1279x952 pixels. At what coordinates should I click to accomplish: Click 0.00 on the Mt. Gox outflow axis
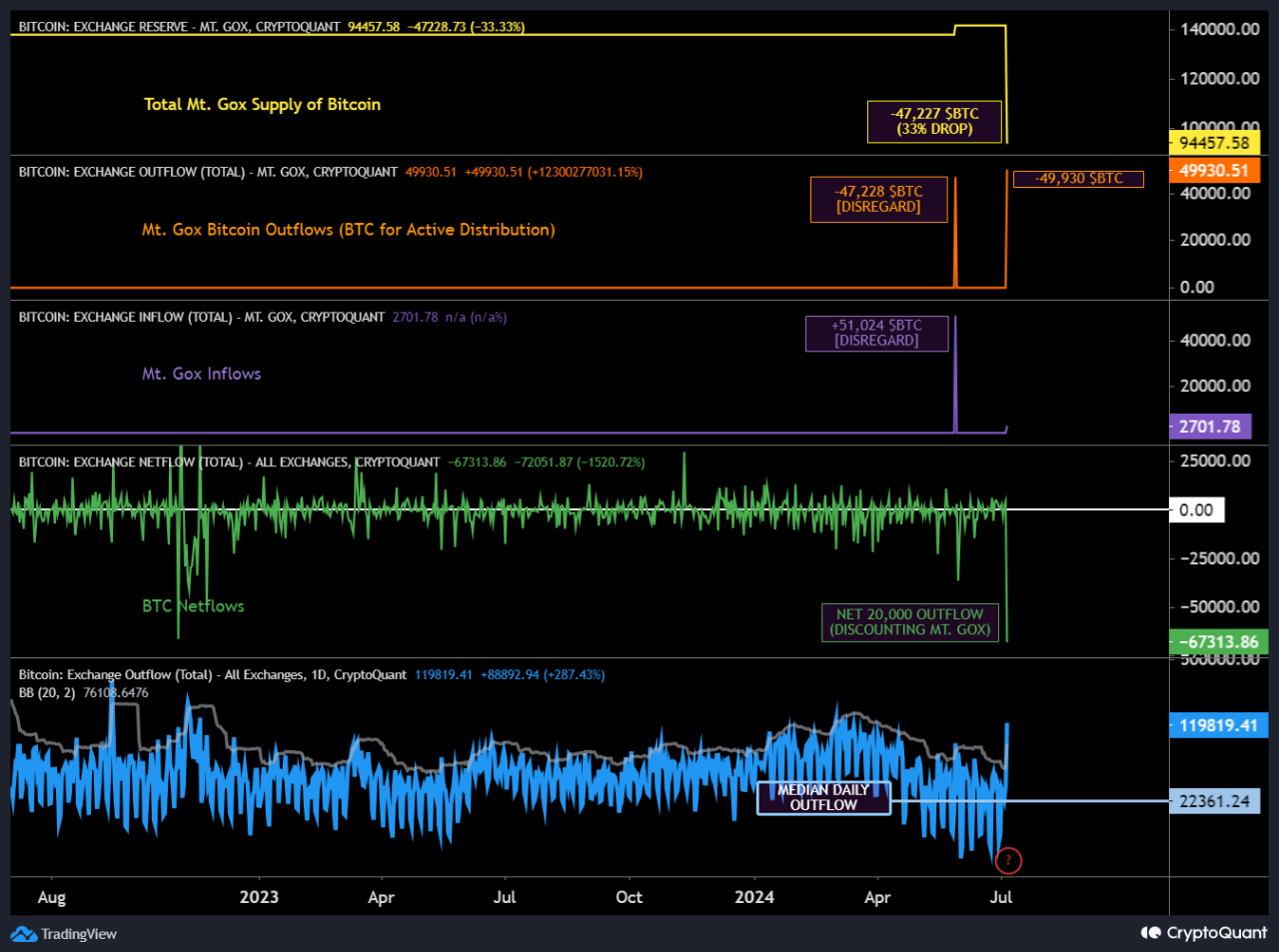(x=1197, y=287)
